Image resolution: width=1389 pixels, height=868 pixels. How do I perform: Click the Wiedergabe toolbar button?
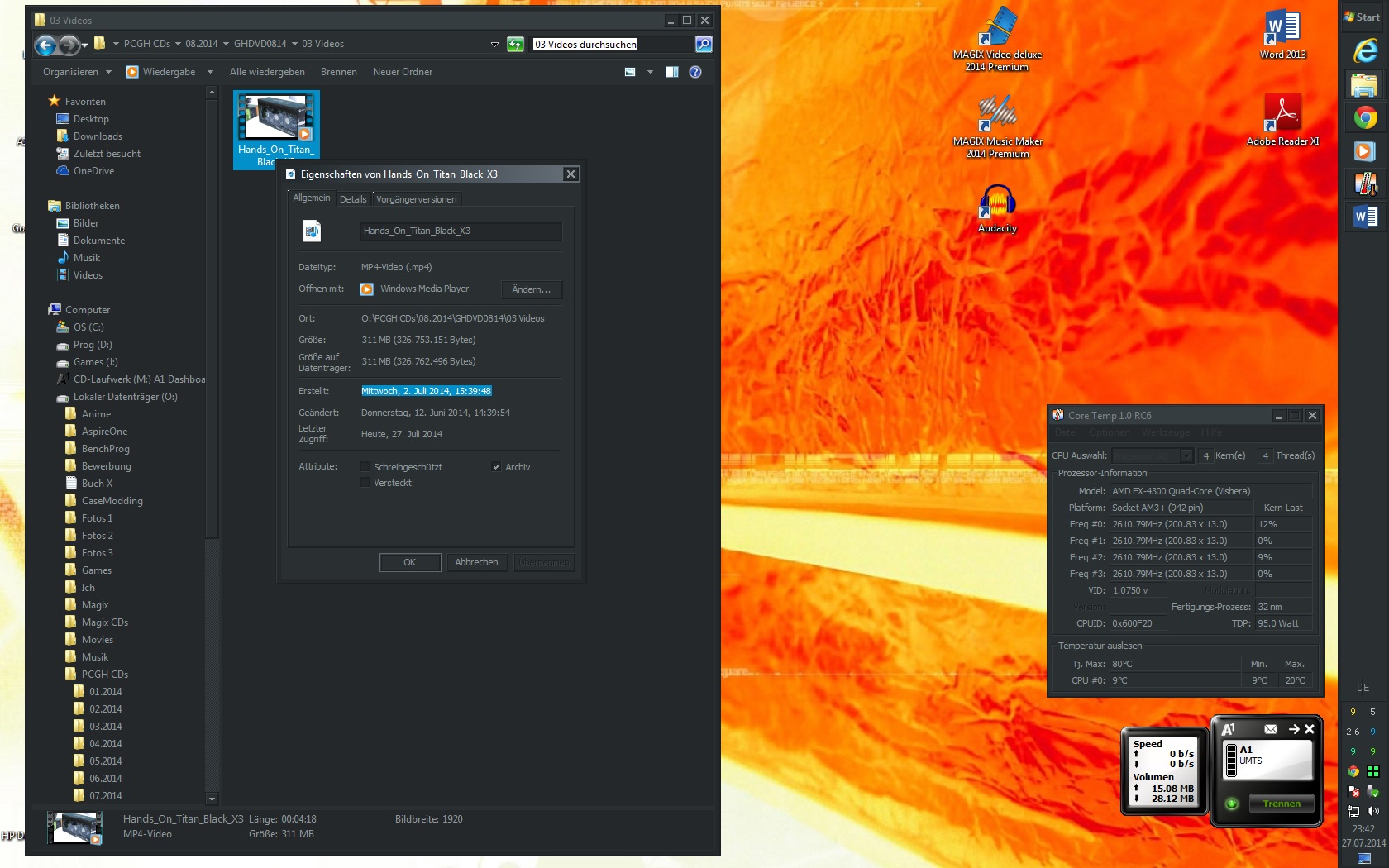161,72
